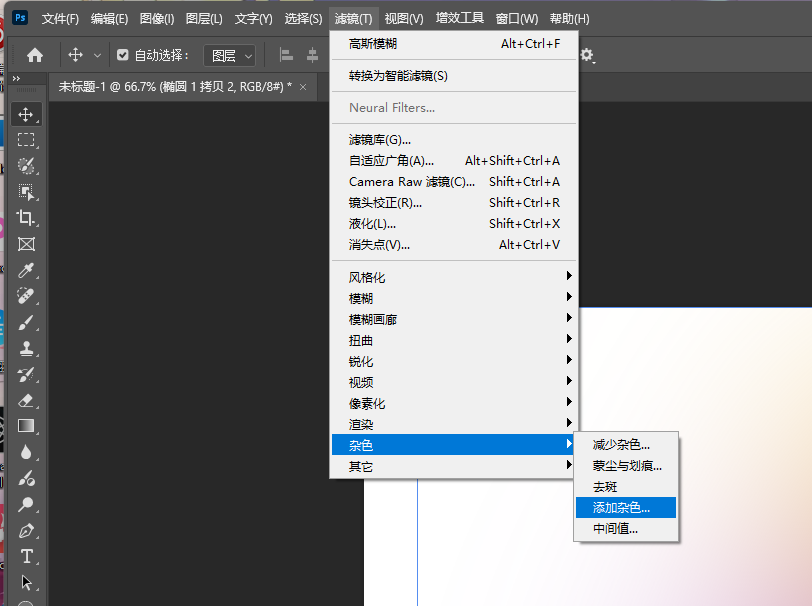Viewport: 812px width, 606px height.
Task: Expand the 渲染 submenu
Action: (x=454, y=424)
